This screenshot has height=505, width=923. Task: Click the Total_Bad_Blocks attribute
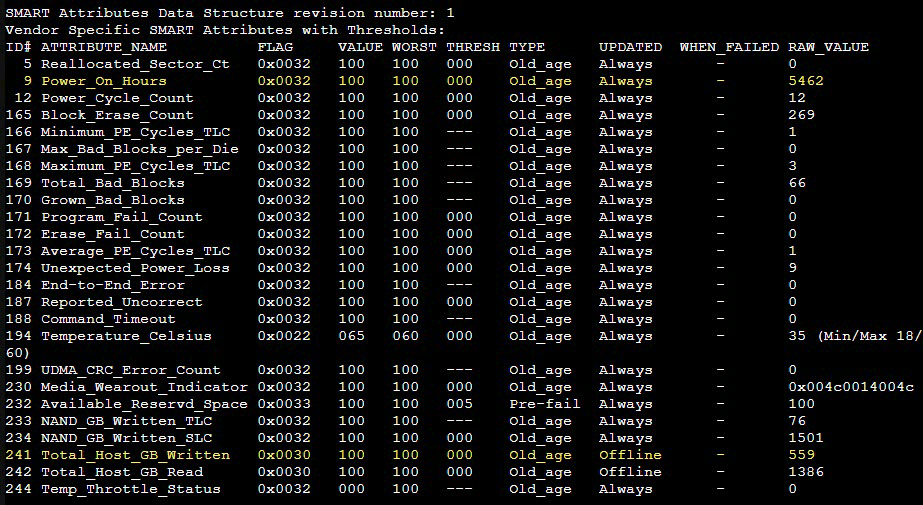112,184
